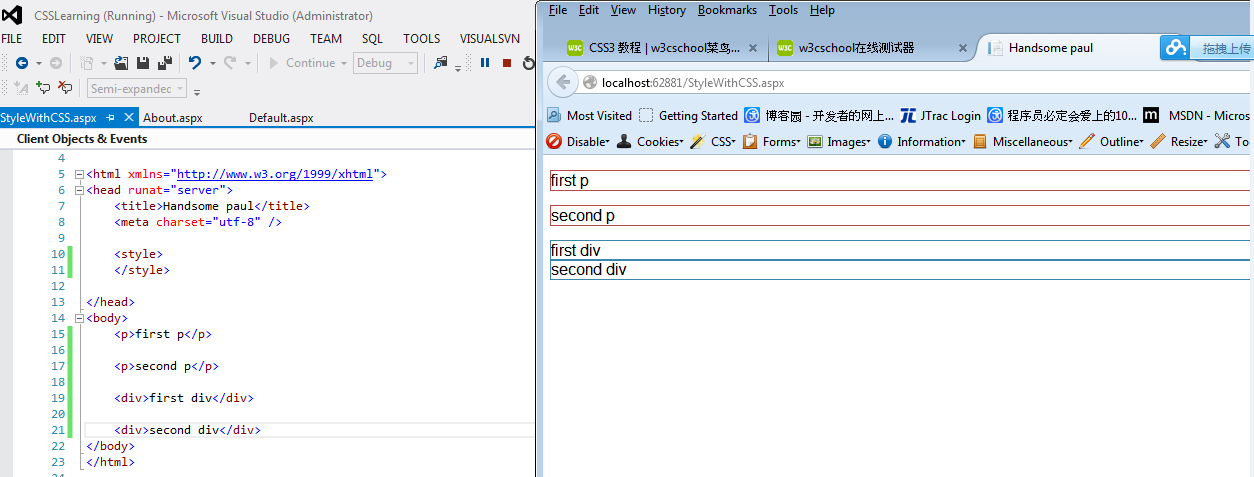Click the Restart debugging icon
Screen dimensions: 1254x477
tap(528, 63)
